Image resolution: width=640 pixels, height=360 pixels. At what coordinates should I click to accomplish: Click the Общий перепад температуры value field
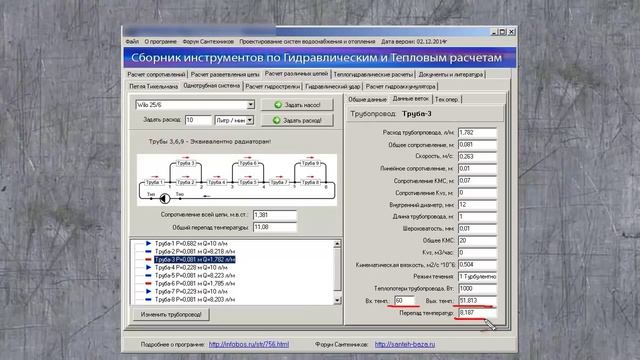(275, 227)
